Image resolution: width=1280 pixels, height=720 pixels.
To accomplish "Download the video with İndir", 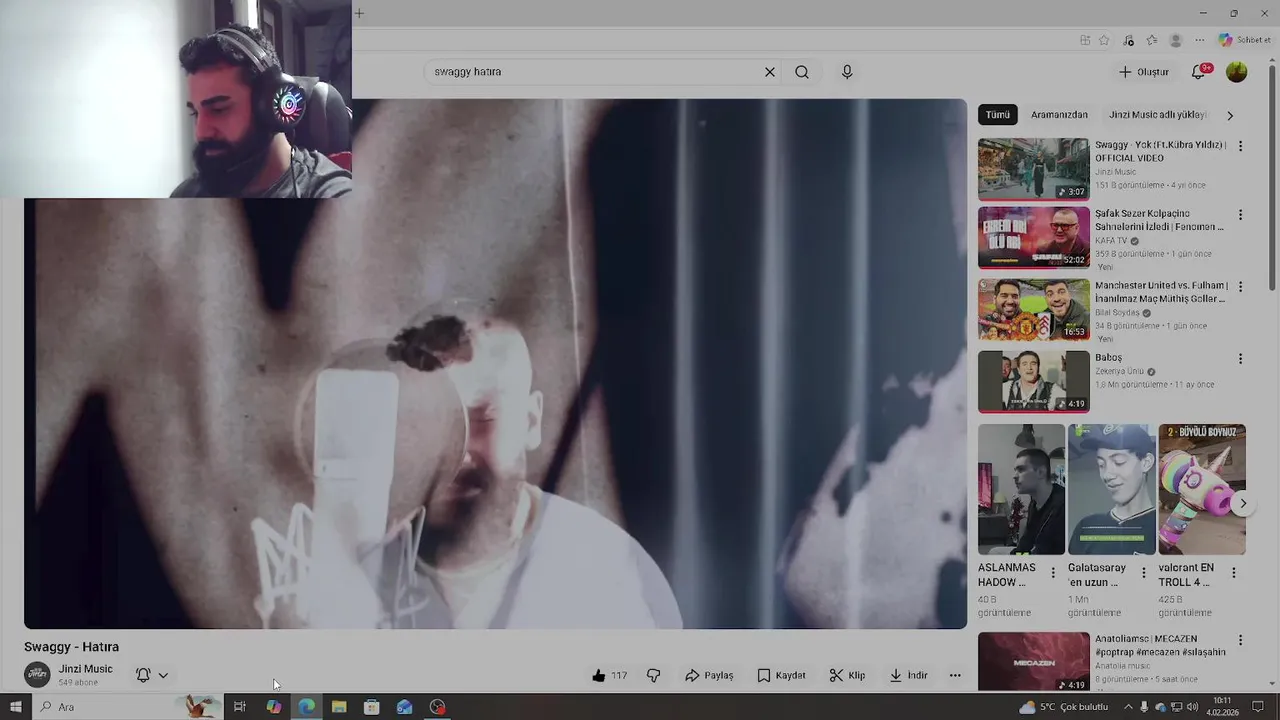I will point(908,675).
